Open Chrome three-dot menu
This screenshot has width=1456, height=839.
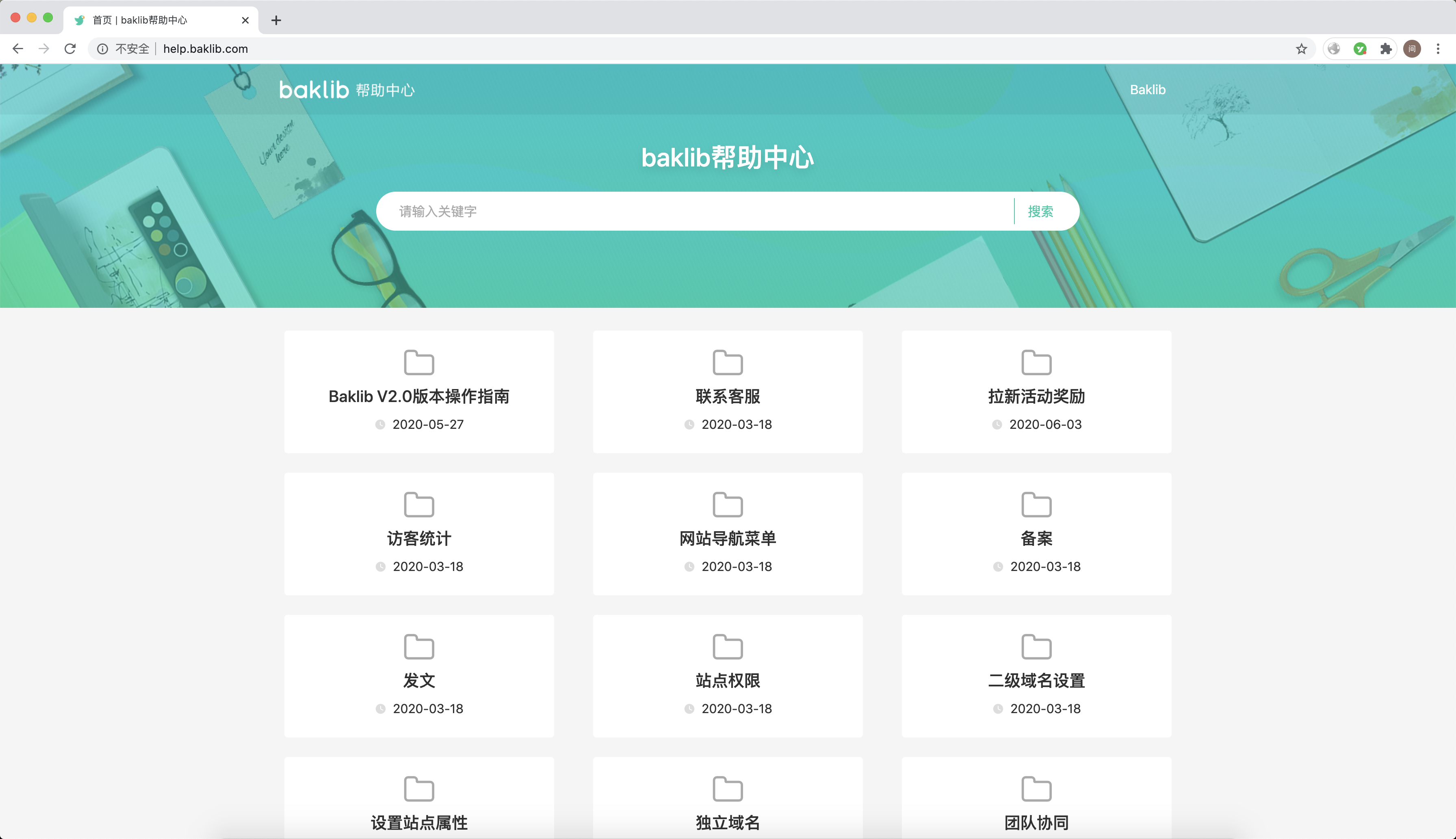[x=1438, y=49]
